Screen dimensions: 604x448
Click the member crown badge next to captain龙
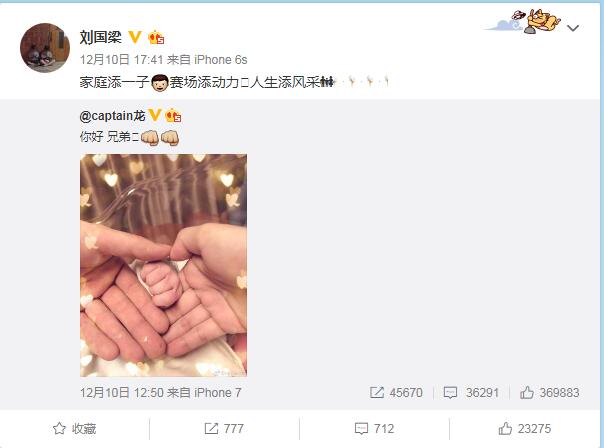click(x=173, y=115)
